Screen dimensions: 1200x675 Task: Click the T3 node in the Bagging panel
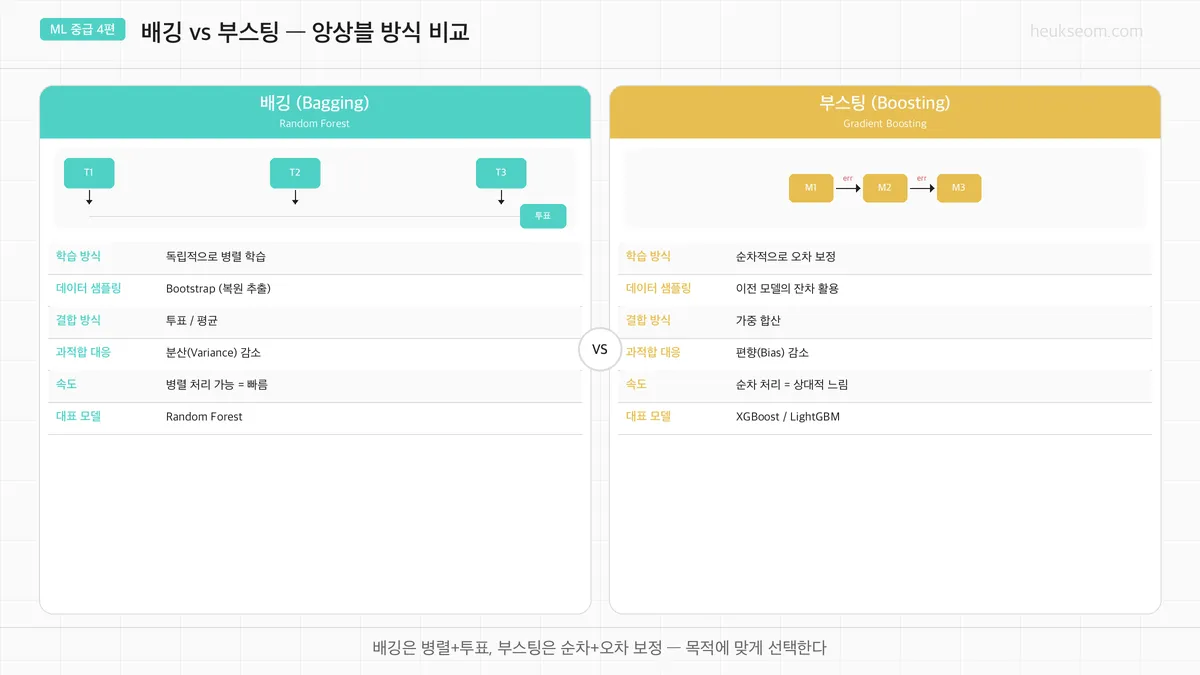[x=500, y=172]
